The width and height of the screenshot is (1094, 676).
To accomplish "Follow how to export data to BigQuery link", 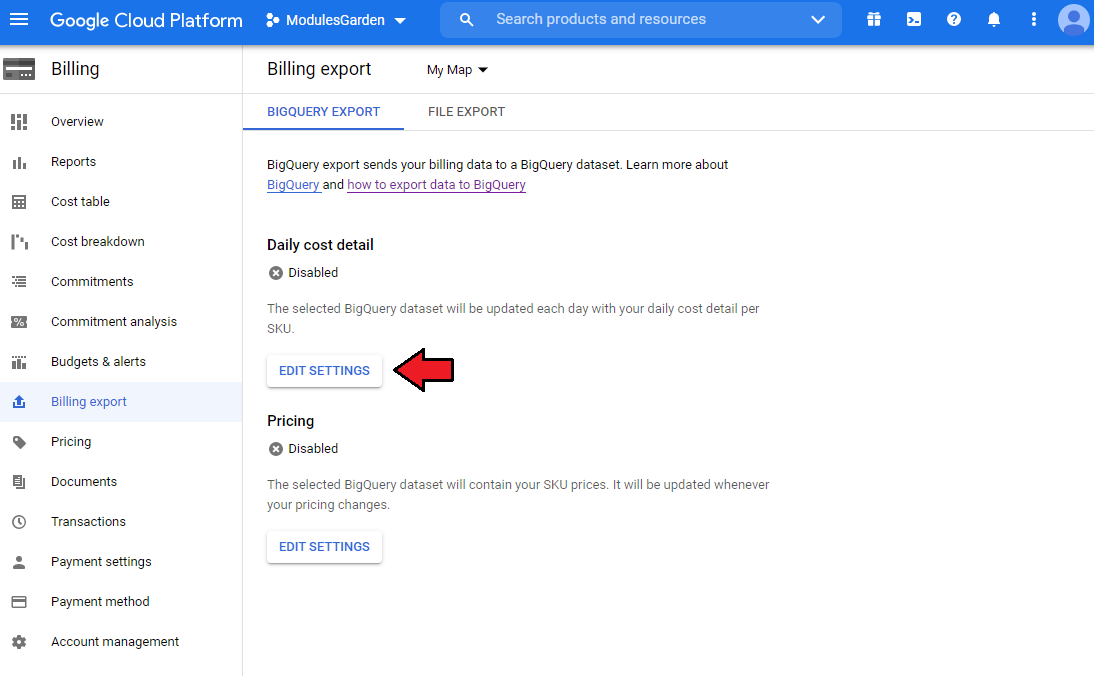I will point(436,185).
